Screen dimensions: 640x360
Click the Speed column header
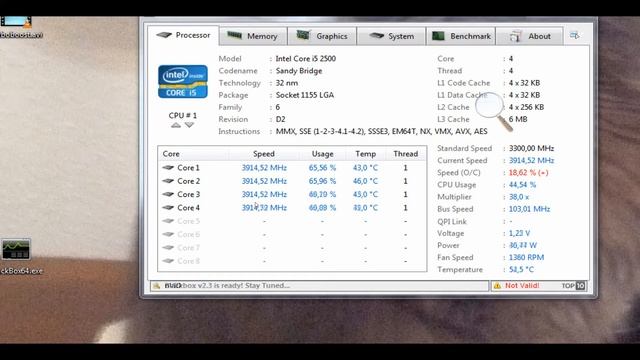click(264, 154)
